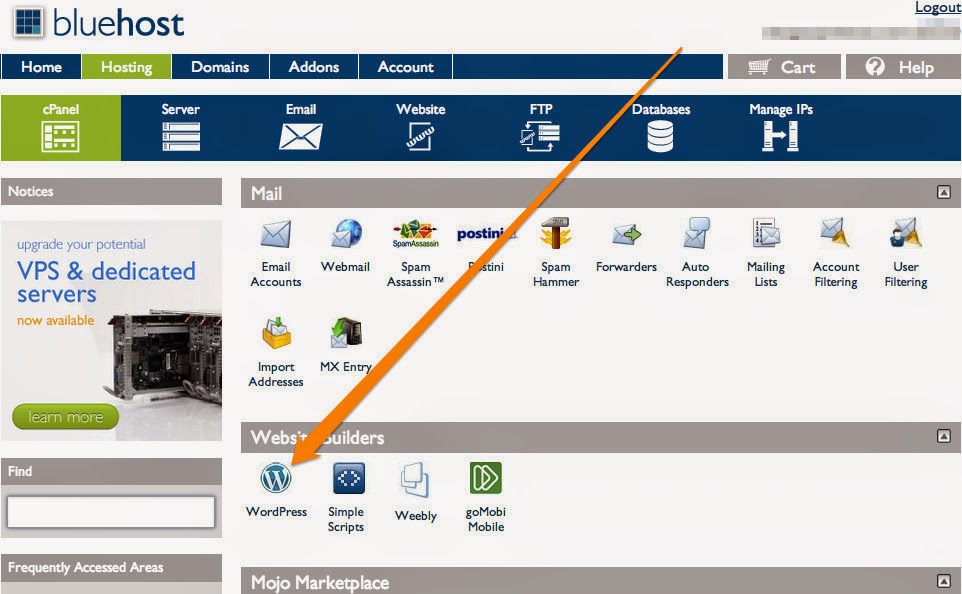Click the Frequently Accessed Areas header
The width and height of the screenshot is (962, 594).
click(112, 568)
